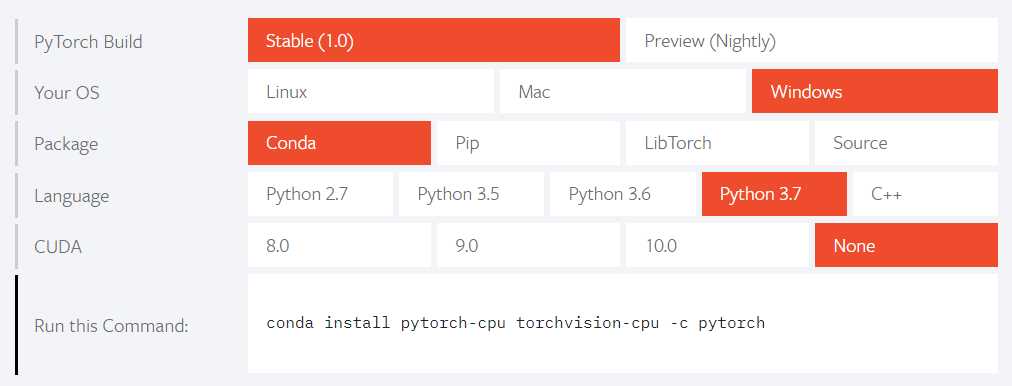Select C++ as the language
The height and width of the screenshot is (386, 1012).
(926, 194)
